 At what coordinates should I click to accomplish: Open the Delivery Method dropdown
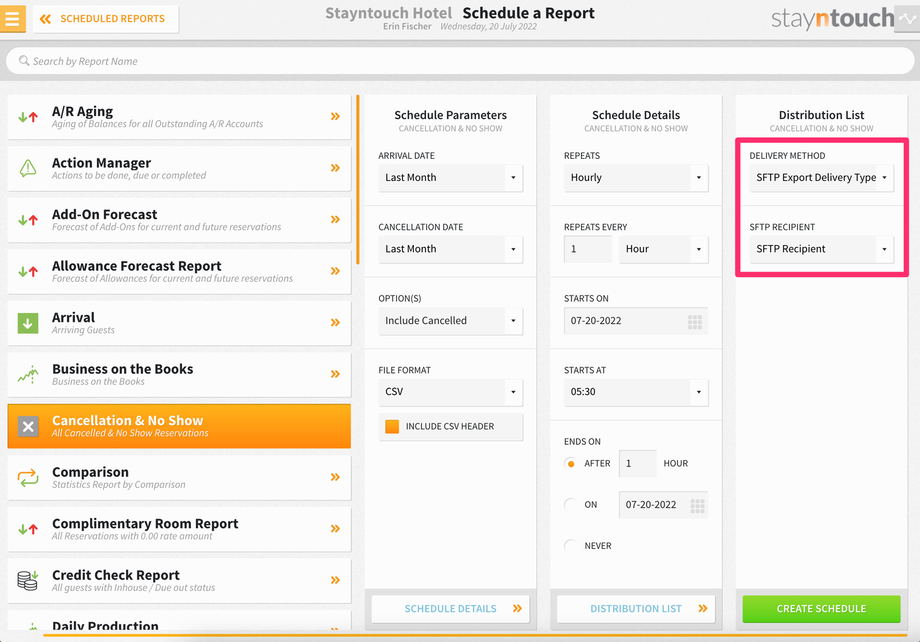pyautogui.click(x=821, y=178)
